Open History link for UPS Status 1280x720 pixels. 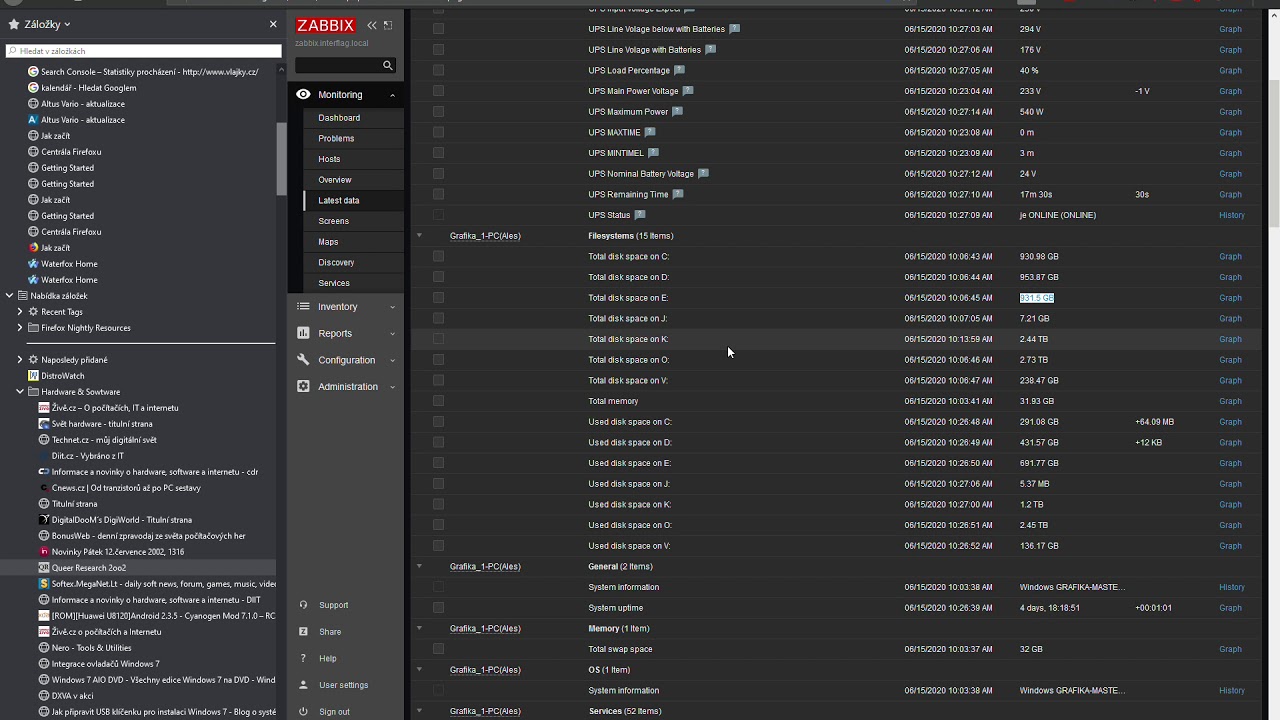[1232, 215]
